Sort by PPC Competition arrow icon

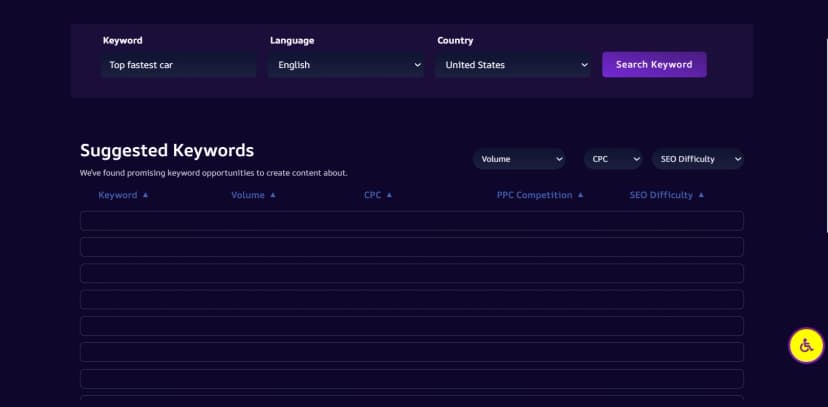click(580, 195)
